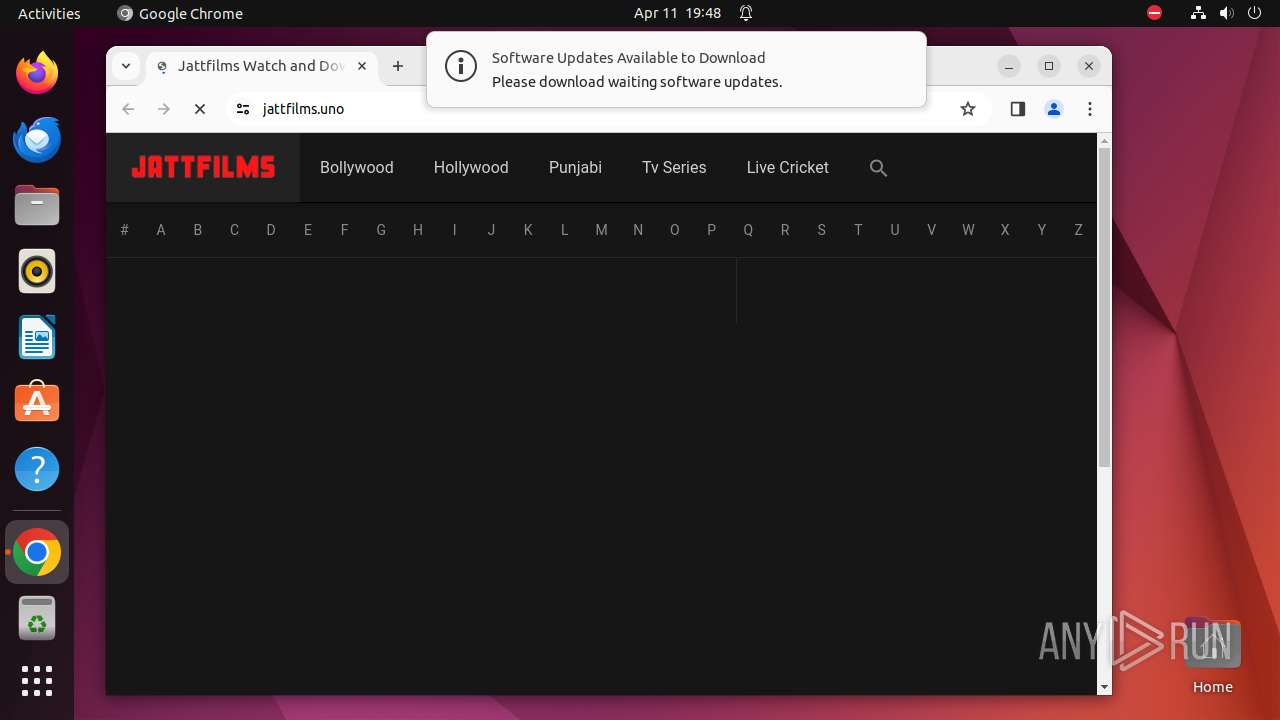Open the clock calendar Apr 11 19:48
Viewport: 1280px width, 720px height.
pyautogui.click(x=677, y=13)
